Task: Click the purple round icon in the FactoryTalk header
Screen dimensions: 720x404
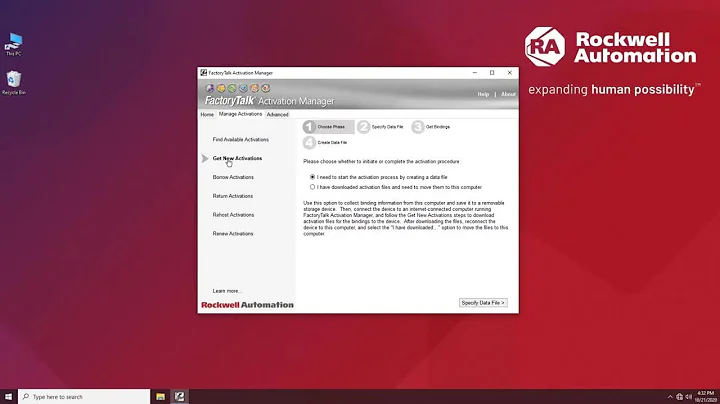Action: pyautogui.click(x=210, y=88)
